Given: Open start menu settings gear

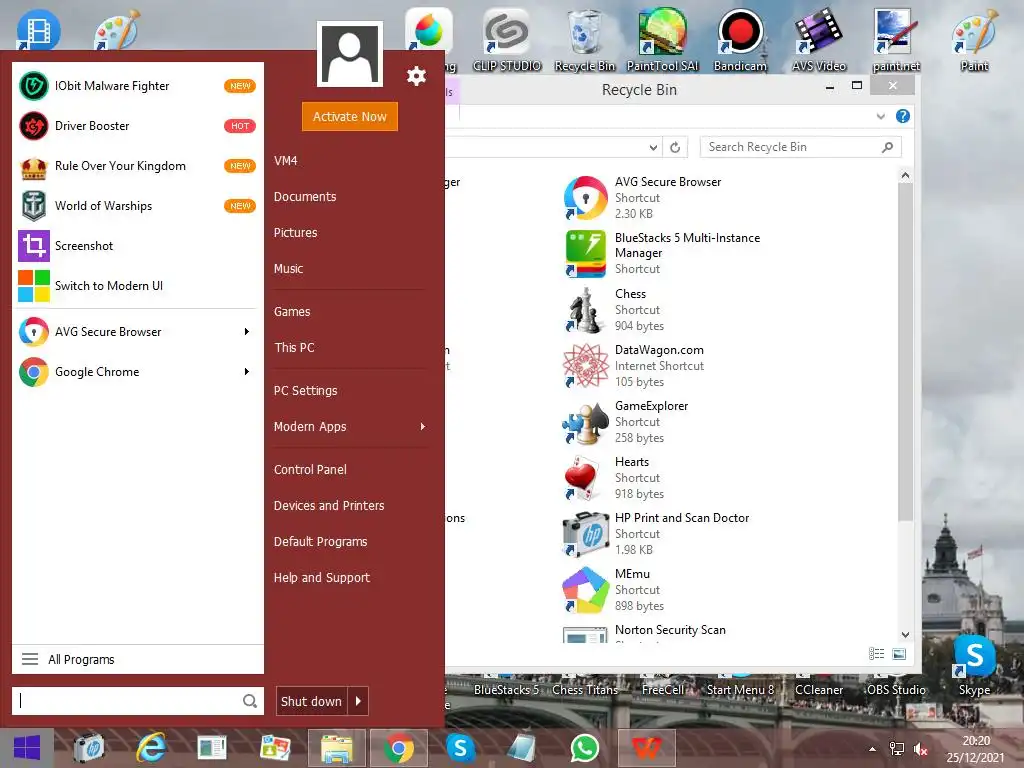Looking at the screenshot, I should pyautogui.click(x=416, y=76).
